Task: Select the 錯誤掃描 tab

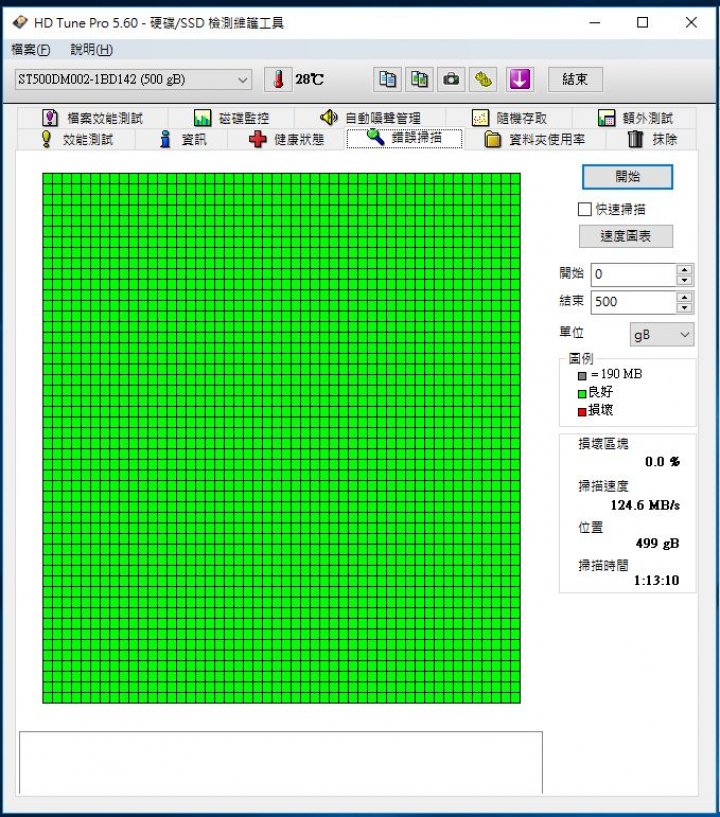Action: 404,138
